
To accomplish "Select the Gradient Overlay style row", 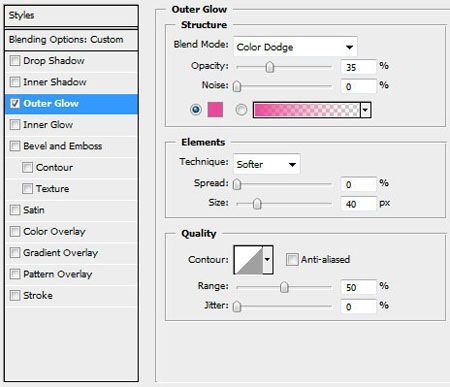I will 71,253.
